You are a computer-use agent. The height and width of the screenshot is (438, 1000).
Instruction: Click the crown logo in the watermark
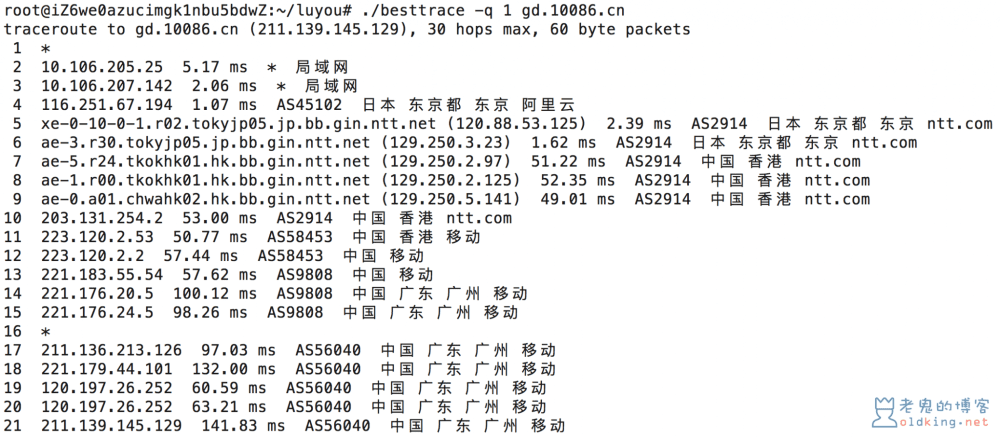coord(885,412)
